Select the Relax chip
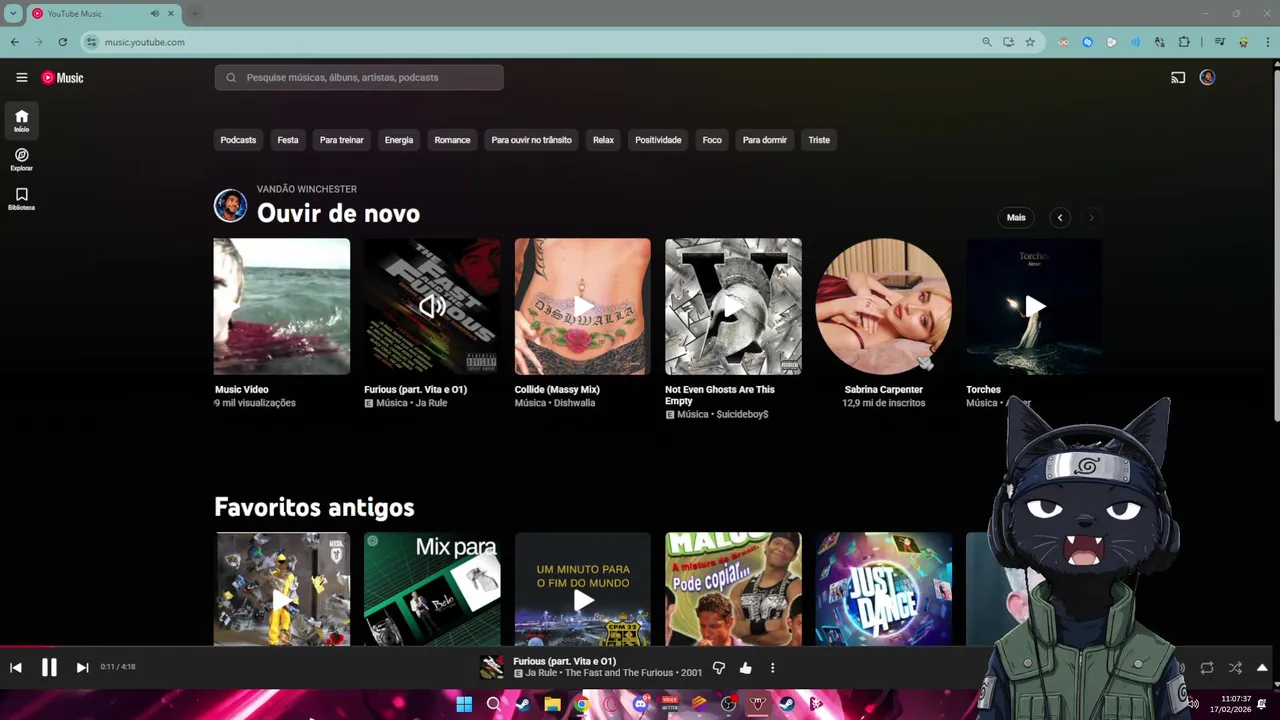Screen dimensions: 1280x720 603,140
